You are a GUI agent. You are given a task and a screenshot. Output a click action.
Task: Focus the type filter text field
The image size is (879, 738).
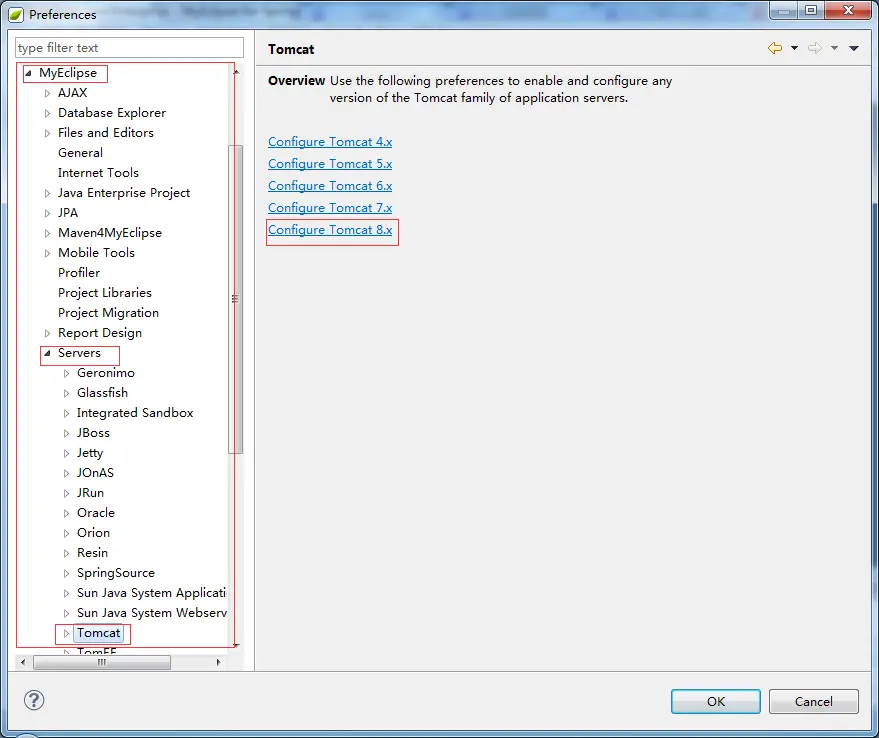tap(129, 48)
